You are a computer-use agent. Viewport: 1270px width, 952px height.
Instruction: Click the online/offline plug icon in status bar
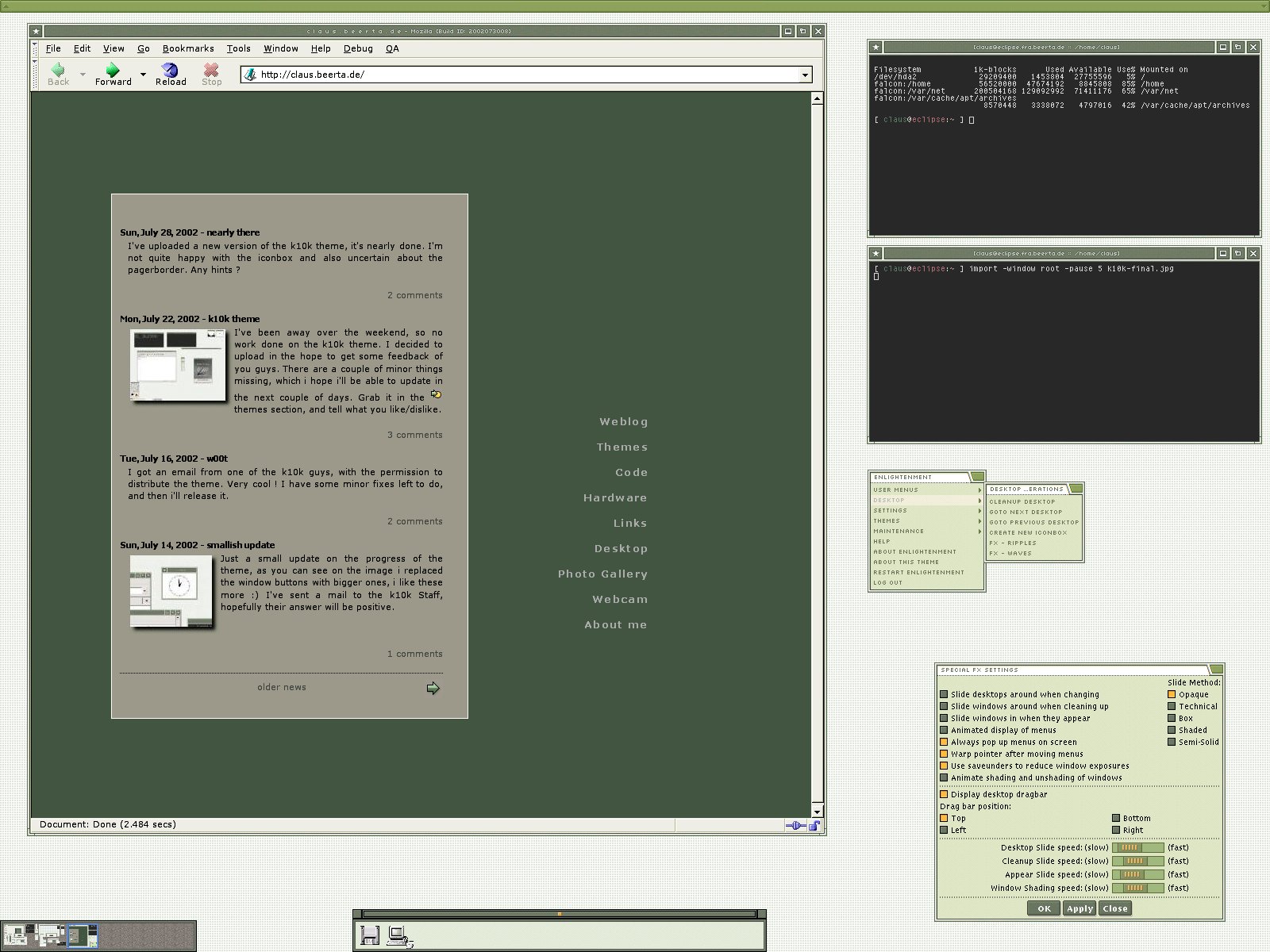[795, 826]
